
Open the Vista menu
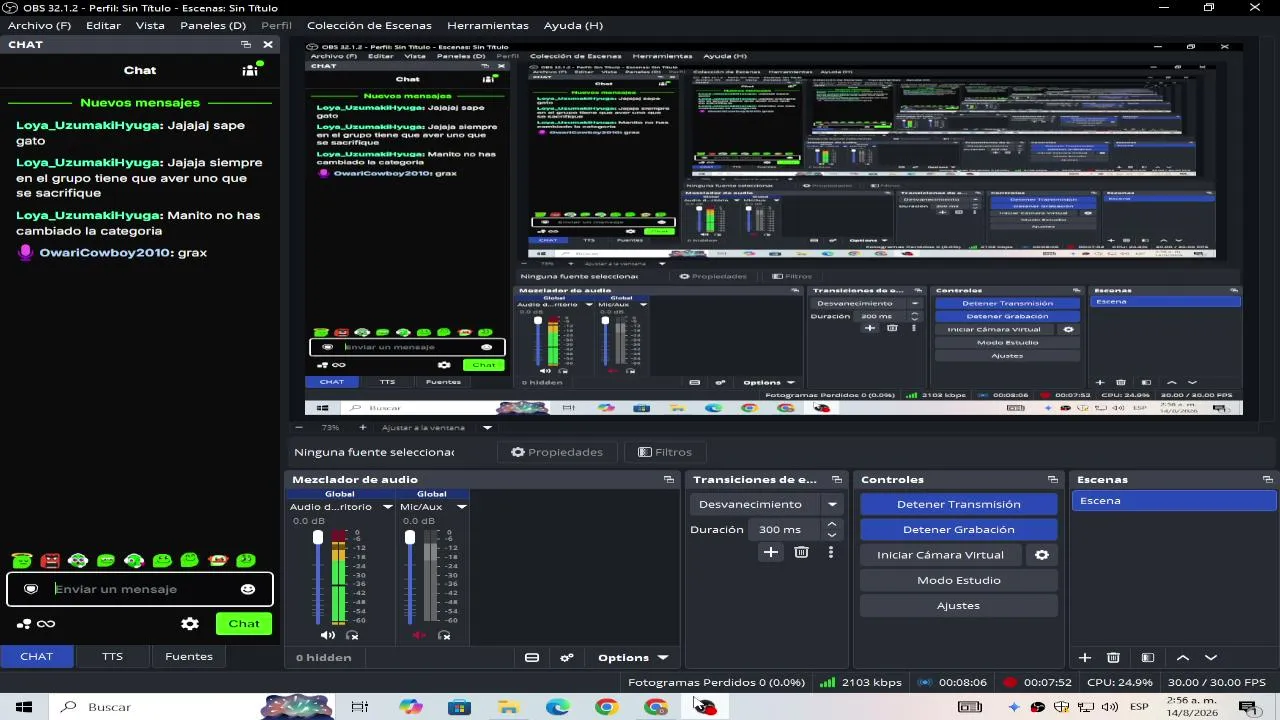point(150,25)
